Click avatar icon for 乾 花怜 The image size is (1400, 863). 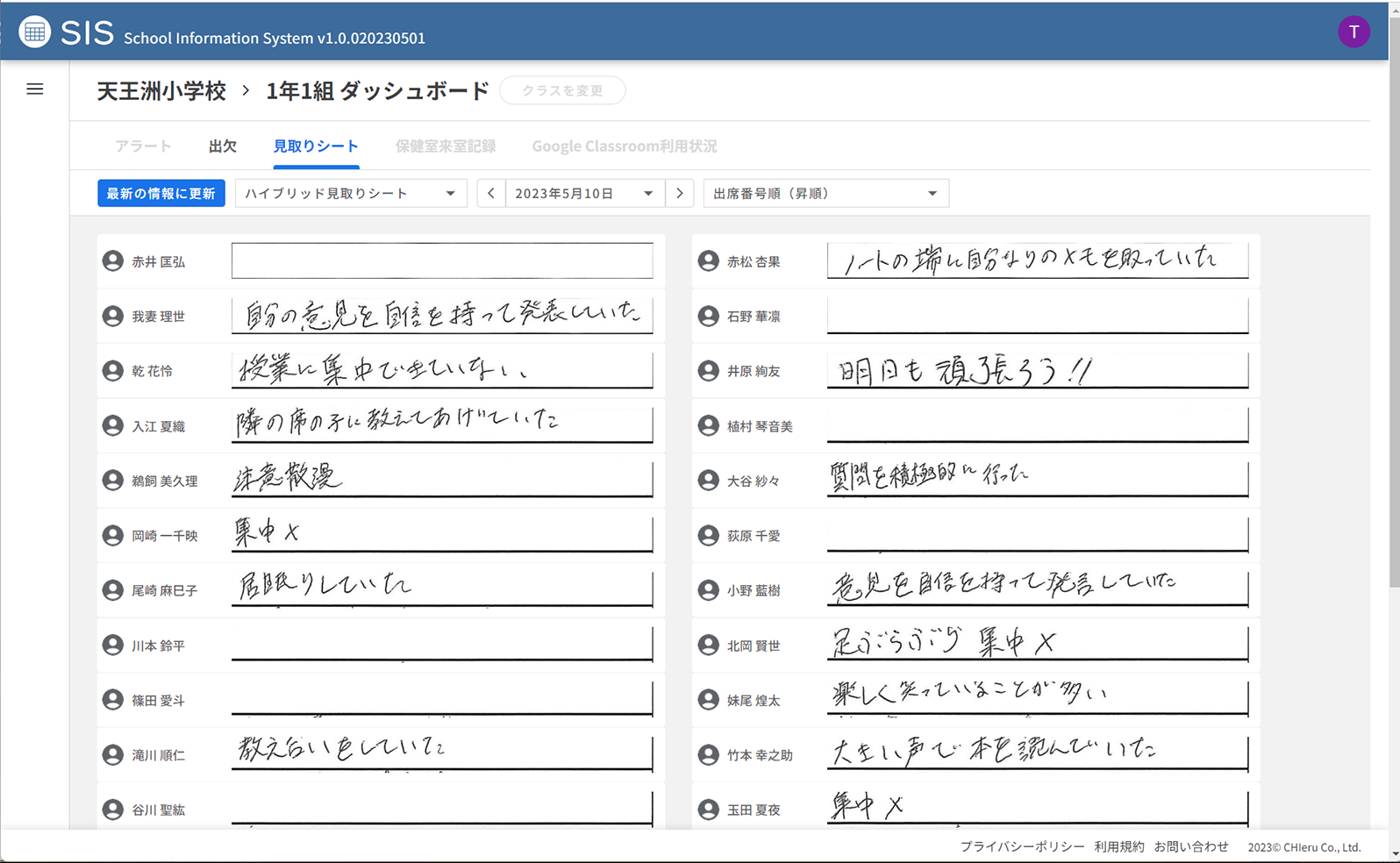click(113, 371)
